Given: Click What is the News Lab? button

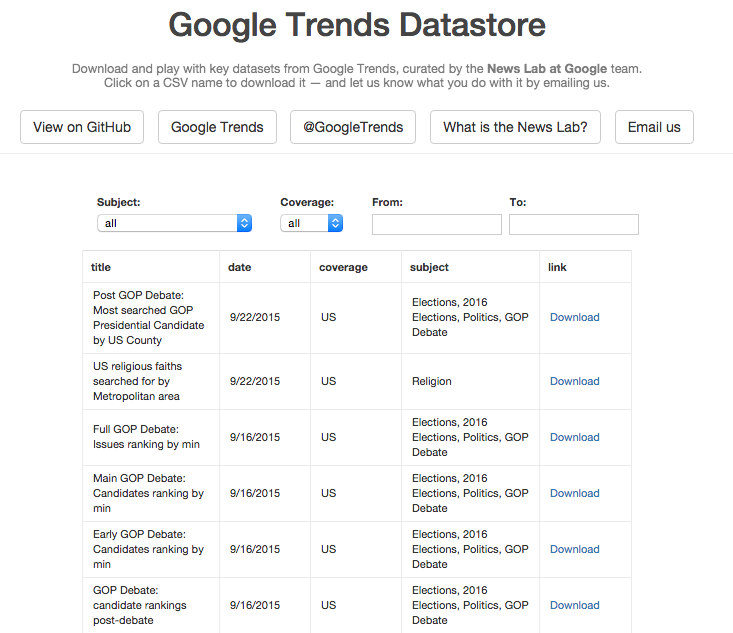Looking at the screenshot, I should pos(515,127).
